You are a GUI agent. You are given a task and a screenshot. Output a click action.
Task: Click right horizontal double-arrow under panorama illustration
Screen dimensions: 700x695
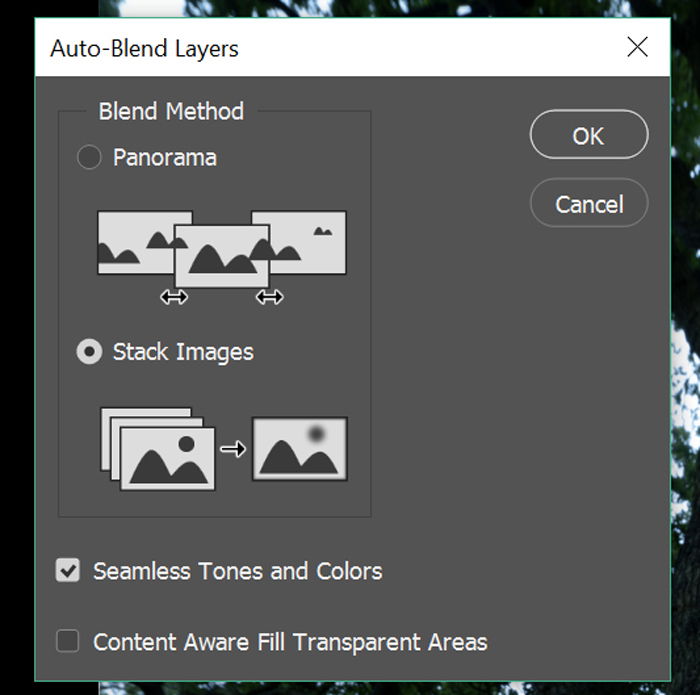click(269, 296)
